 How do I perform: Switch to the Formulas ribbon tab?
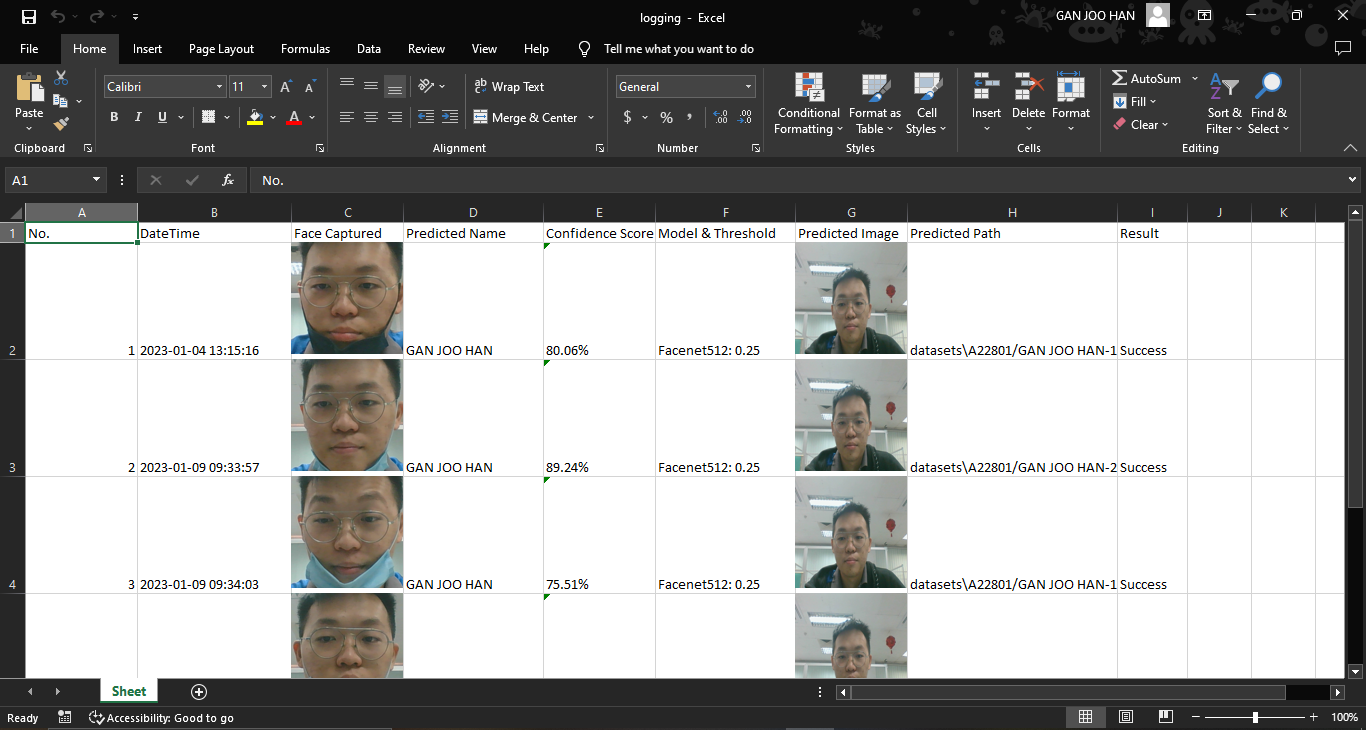[305, 48]
